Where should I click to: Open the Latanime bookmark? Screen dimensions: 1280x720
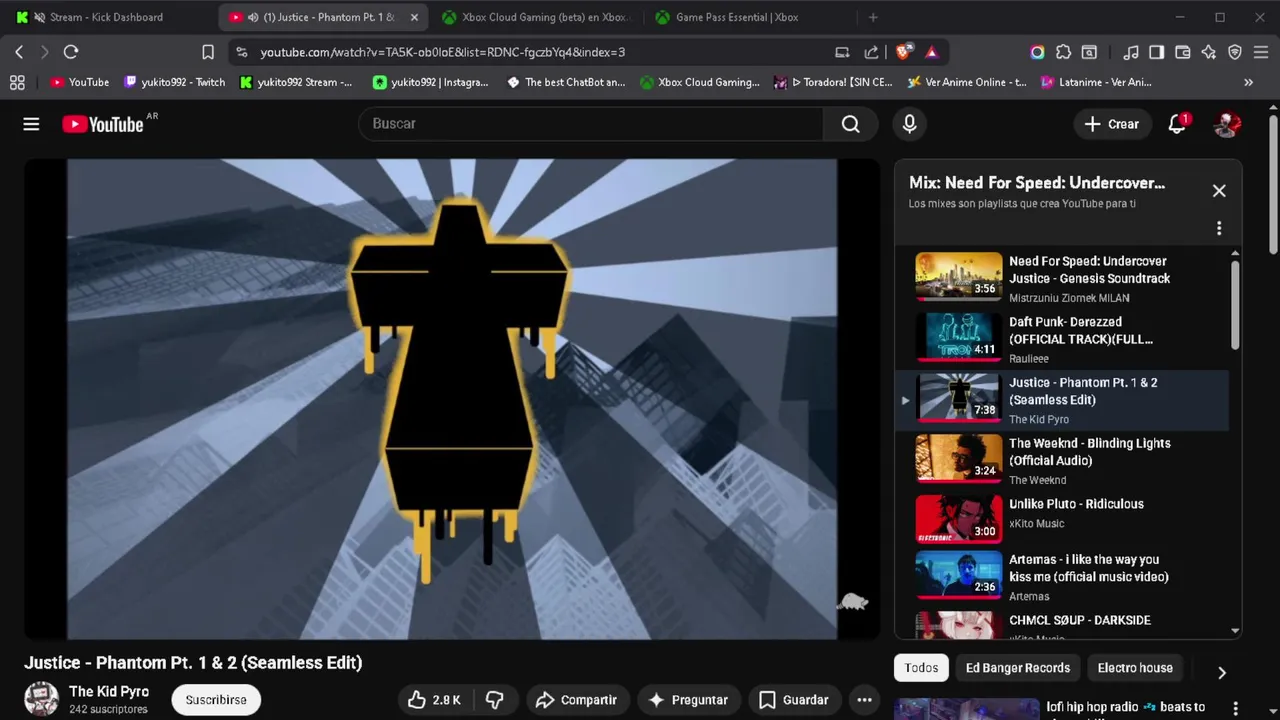pos(1097,82)
